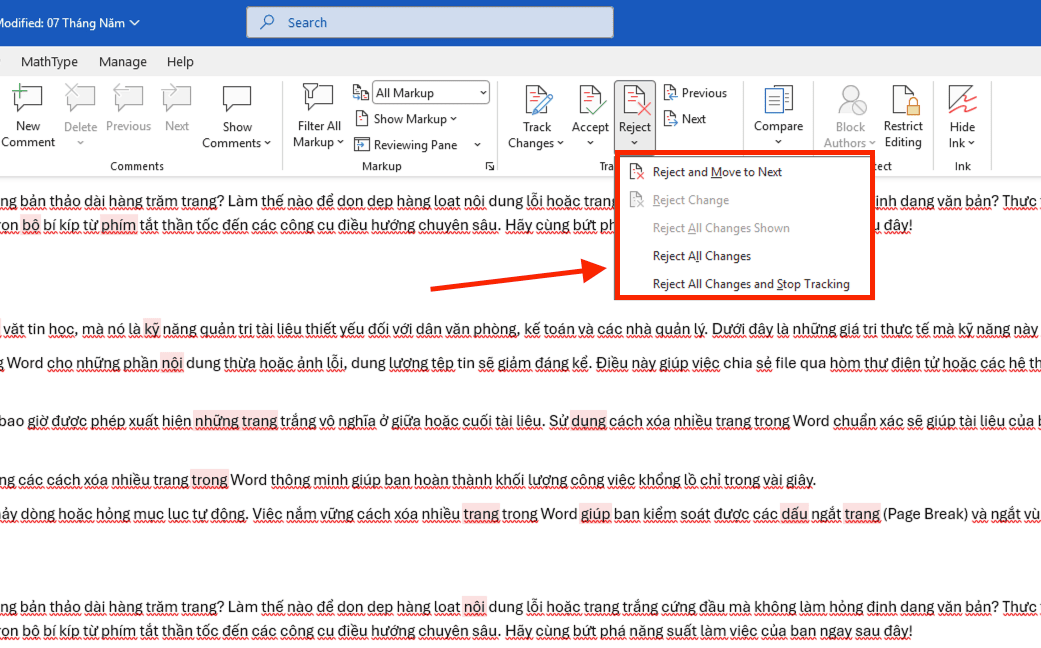Click into the Search box

click(x=430, y=23)
